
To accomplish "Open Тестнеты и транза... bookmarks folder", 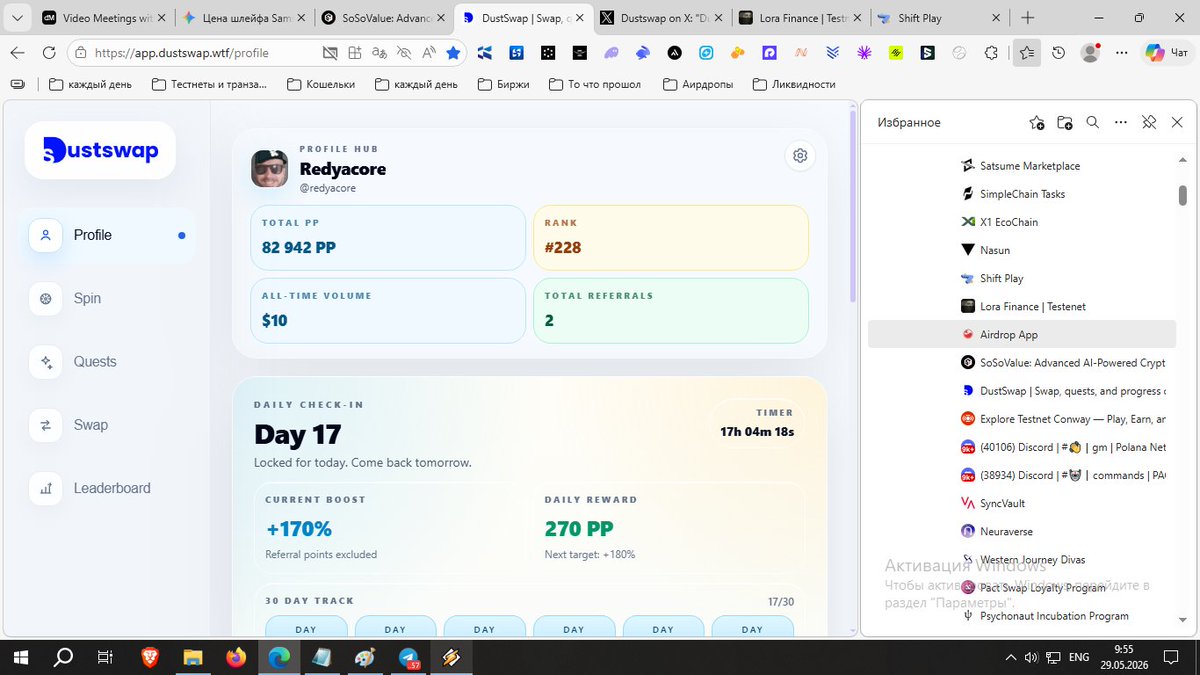I will coord(210,84).
